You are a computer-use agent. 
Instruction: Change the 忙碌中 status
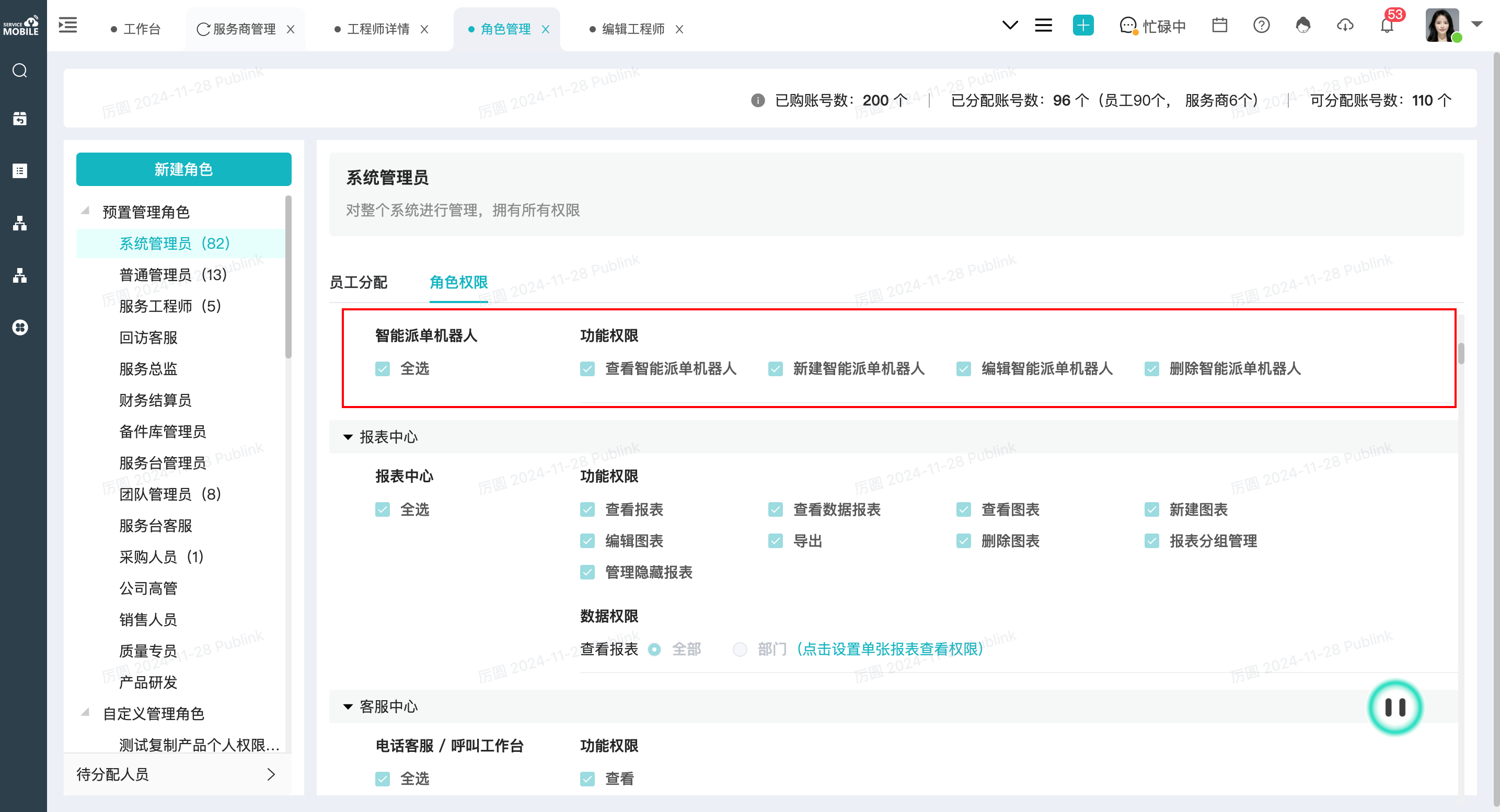point(1152,26)
